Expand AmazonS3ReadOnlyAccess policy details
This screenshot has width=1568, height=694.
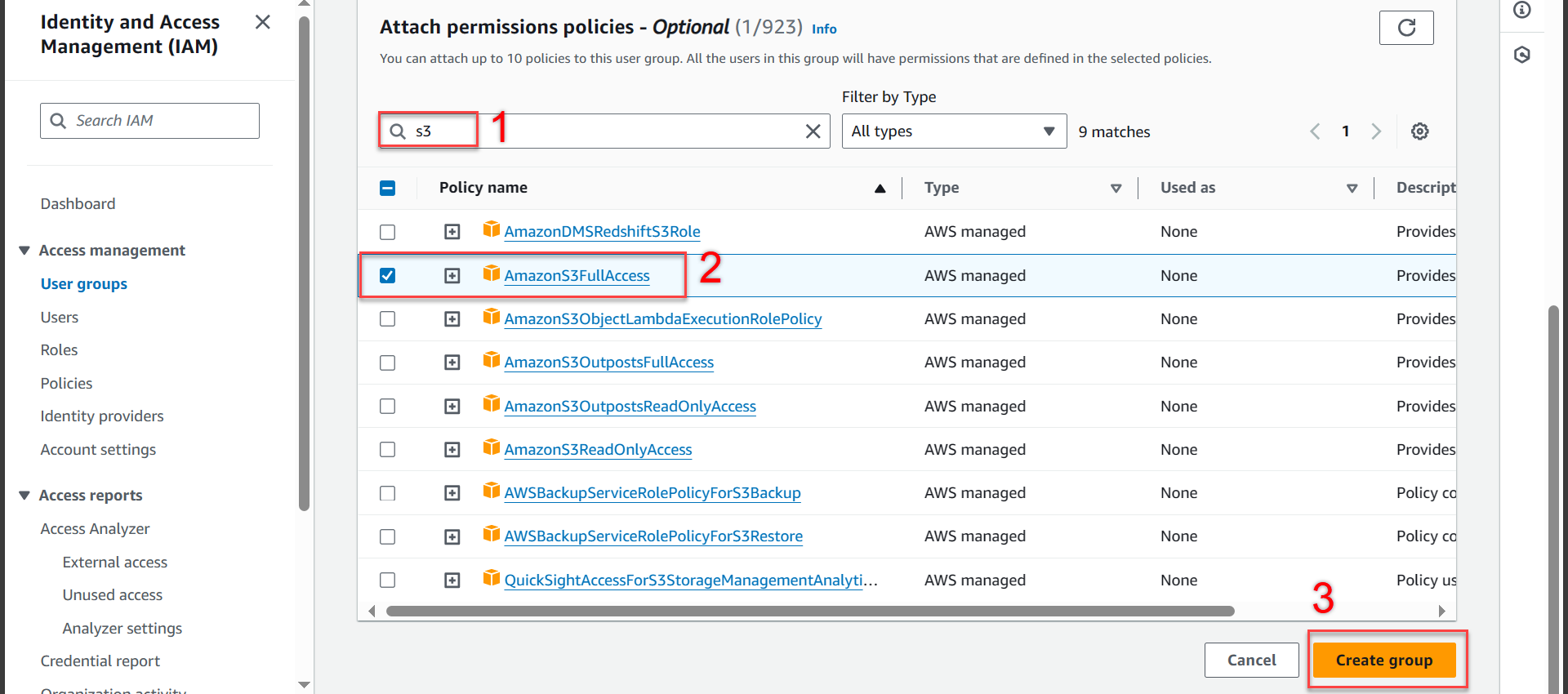(452, 450)
